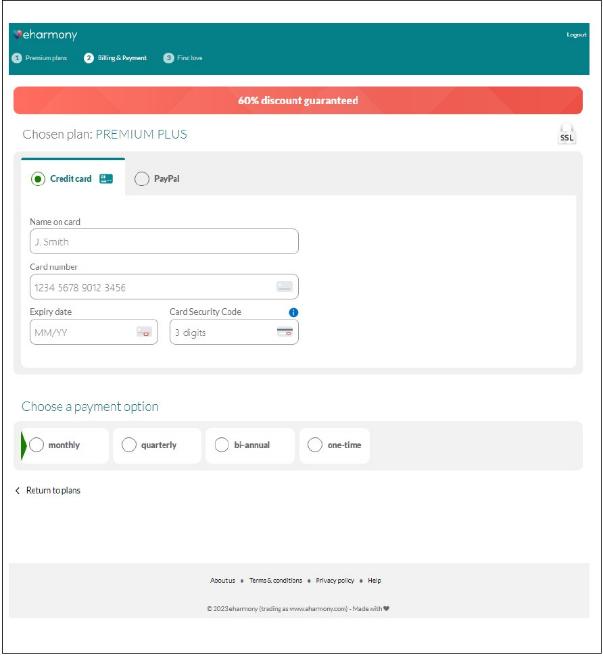Click Return to plans link
Viewport: 603px width, 657px height.
(x=53, y=491)
